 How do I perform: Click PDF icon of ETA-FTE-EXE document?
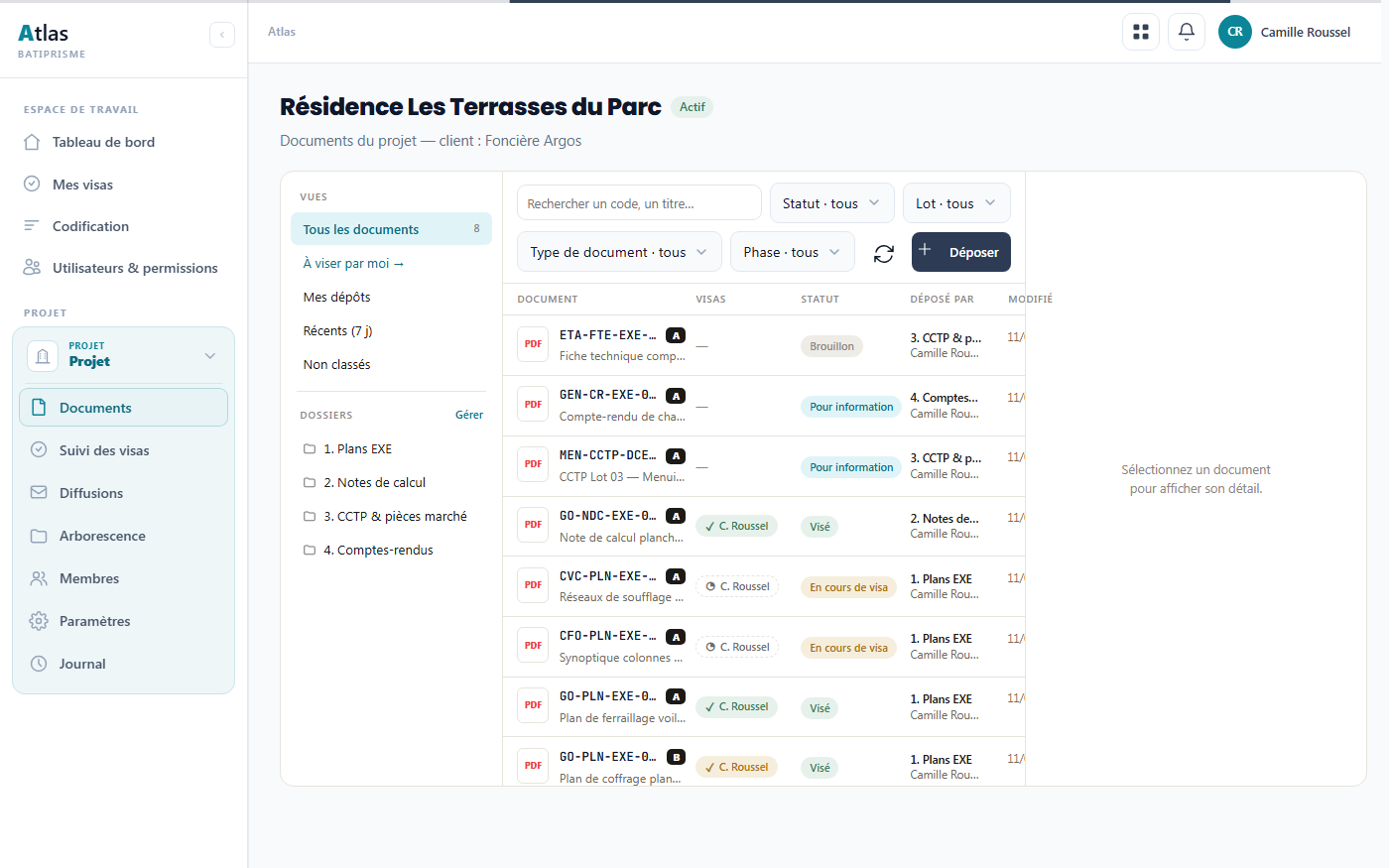(533, 344)
